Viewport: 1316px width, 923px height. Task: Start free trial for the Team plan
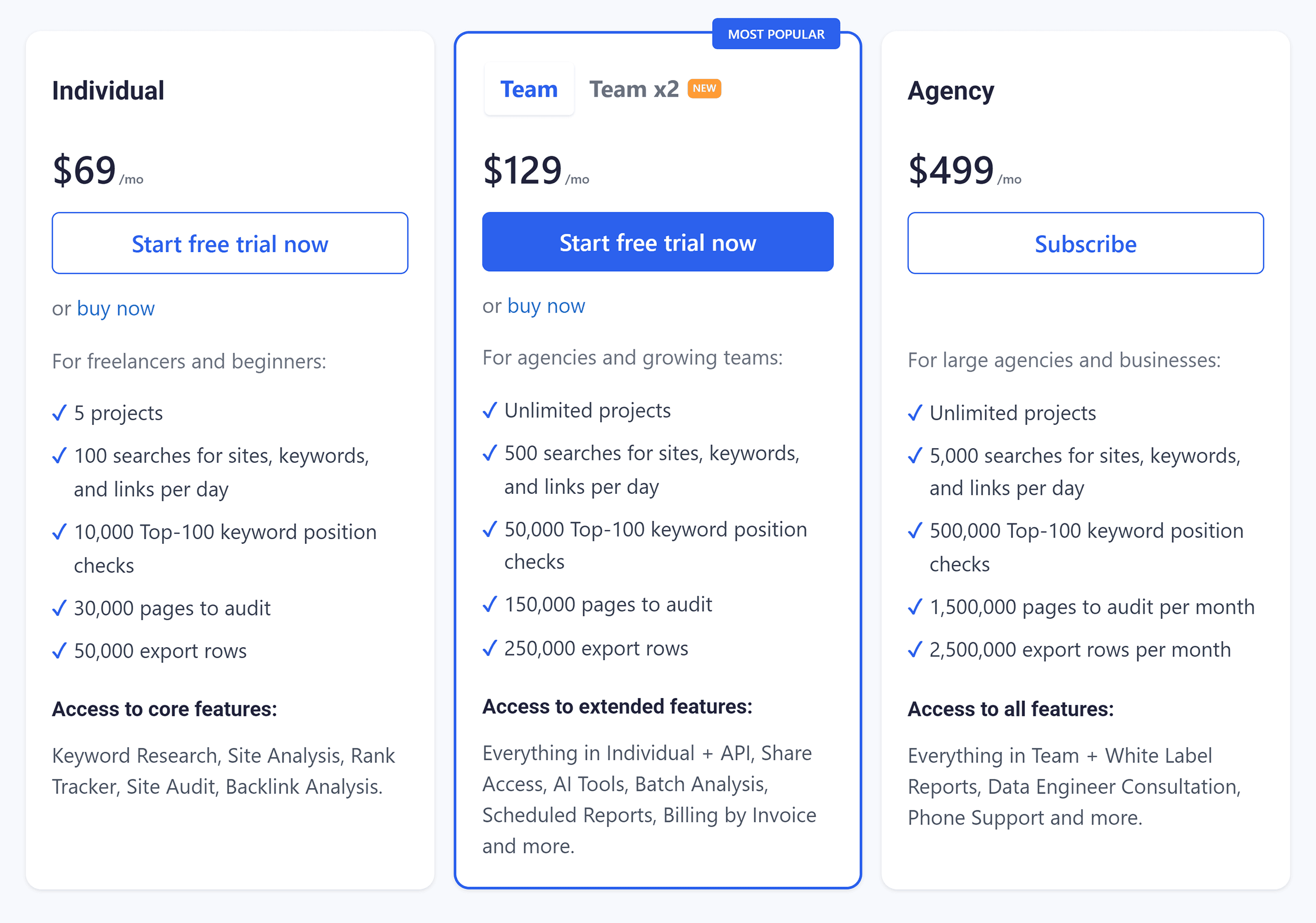657,242
